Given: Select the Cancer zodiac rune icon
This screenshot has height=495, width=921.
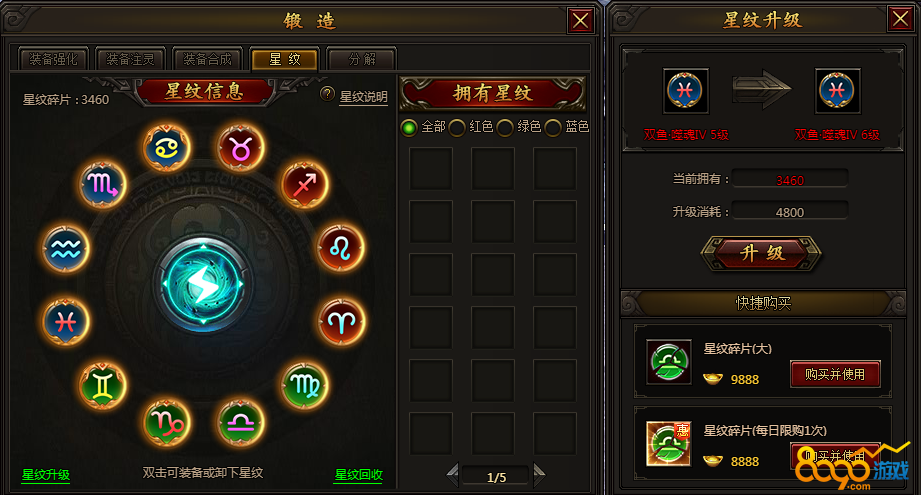Looking at the screenshot, I should coord(167,147).
